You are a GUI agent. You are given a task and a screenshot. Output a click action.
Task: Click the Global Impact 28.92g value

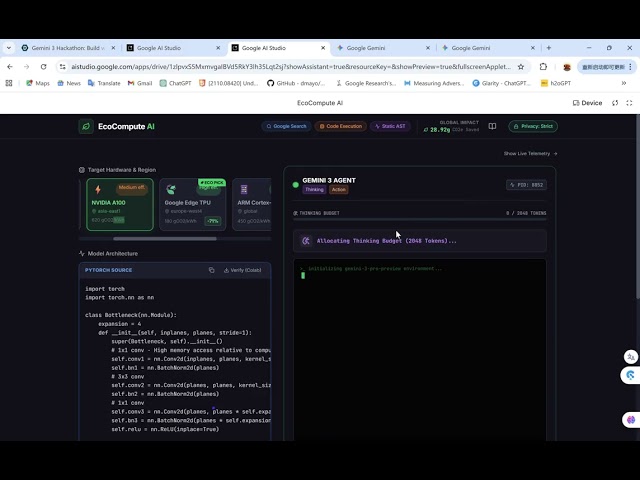pyautogui.click(x=440, y=130)
